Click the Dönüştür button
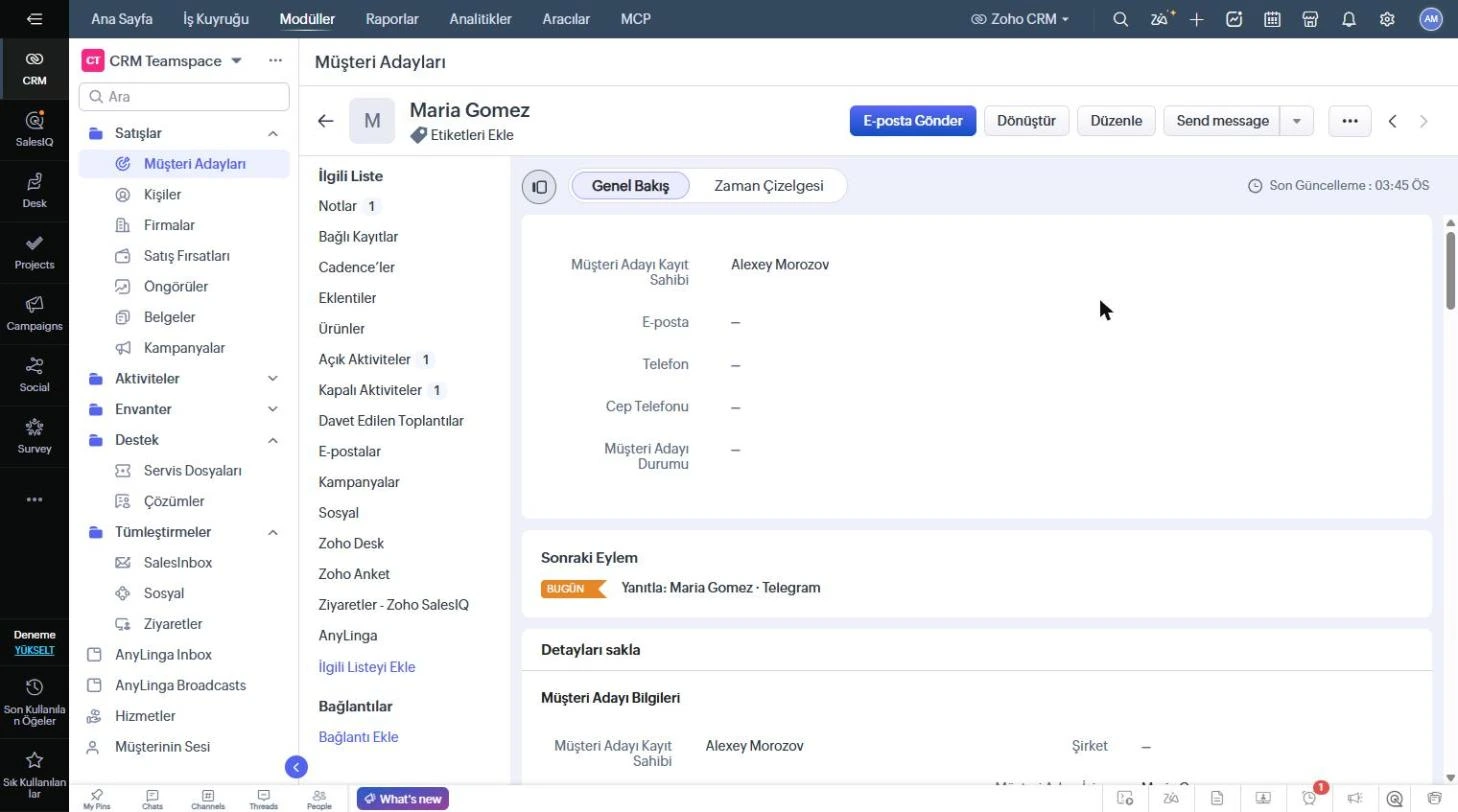Screen dimensions: 1458x812 tap(1027, 121)
